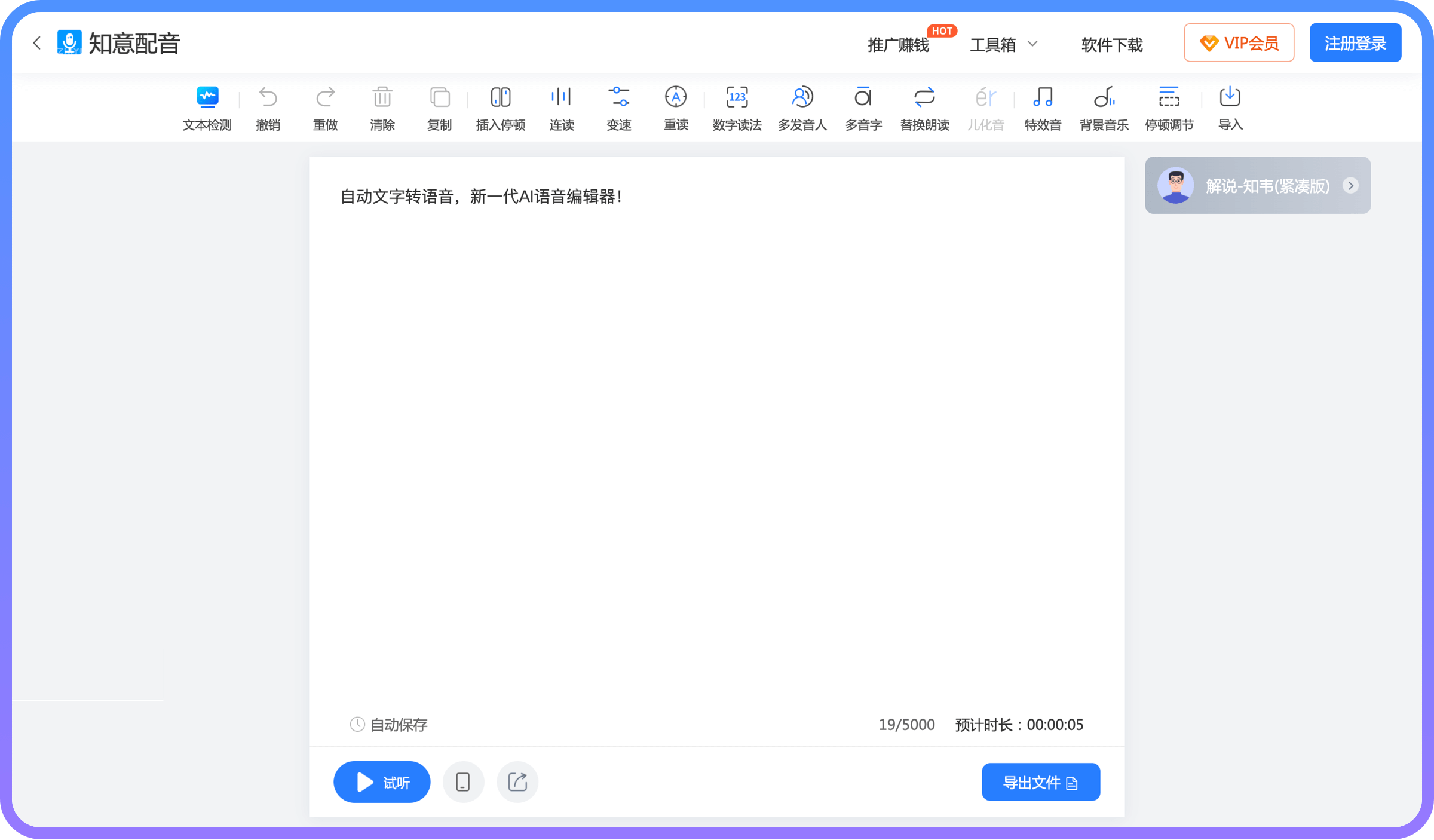The width and height of the screenshot is (1434, 840).
Task: Select the 变速 speed adjustment tool
Action: coord(619,108)
